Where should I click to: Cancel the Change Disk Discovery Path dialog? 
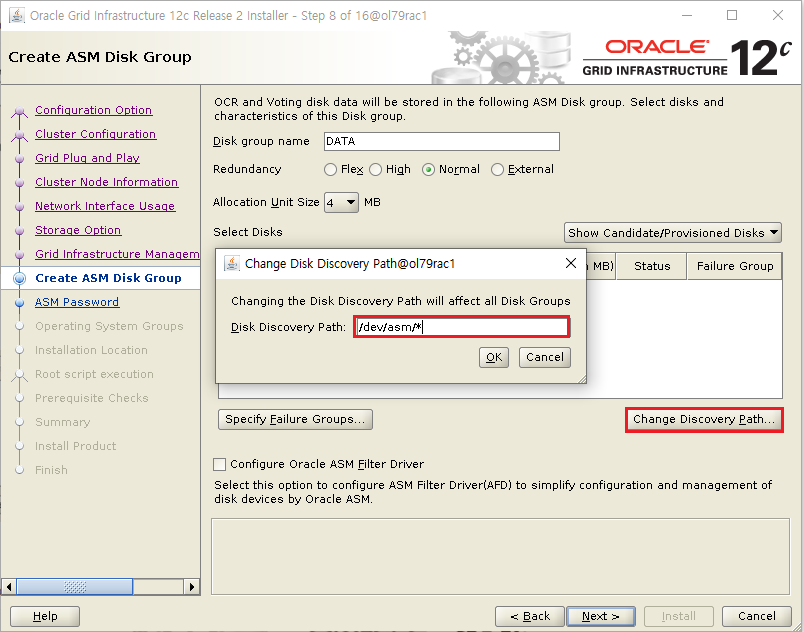[545, 357]
